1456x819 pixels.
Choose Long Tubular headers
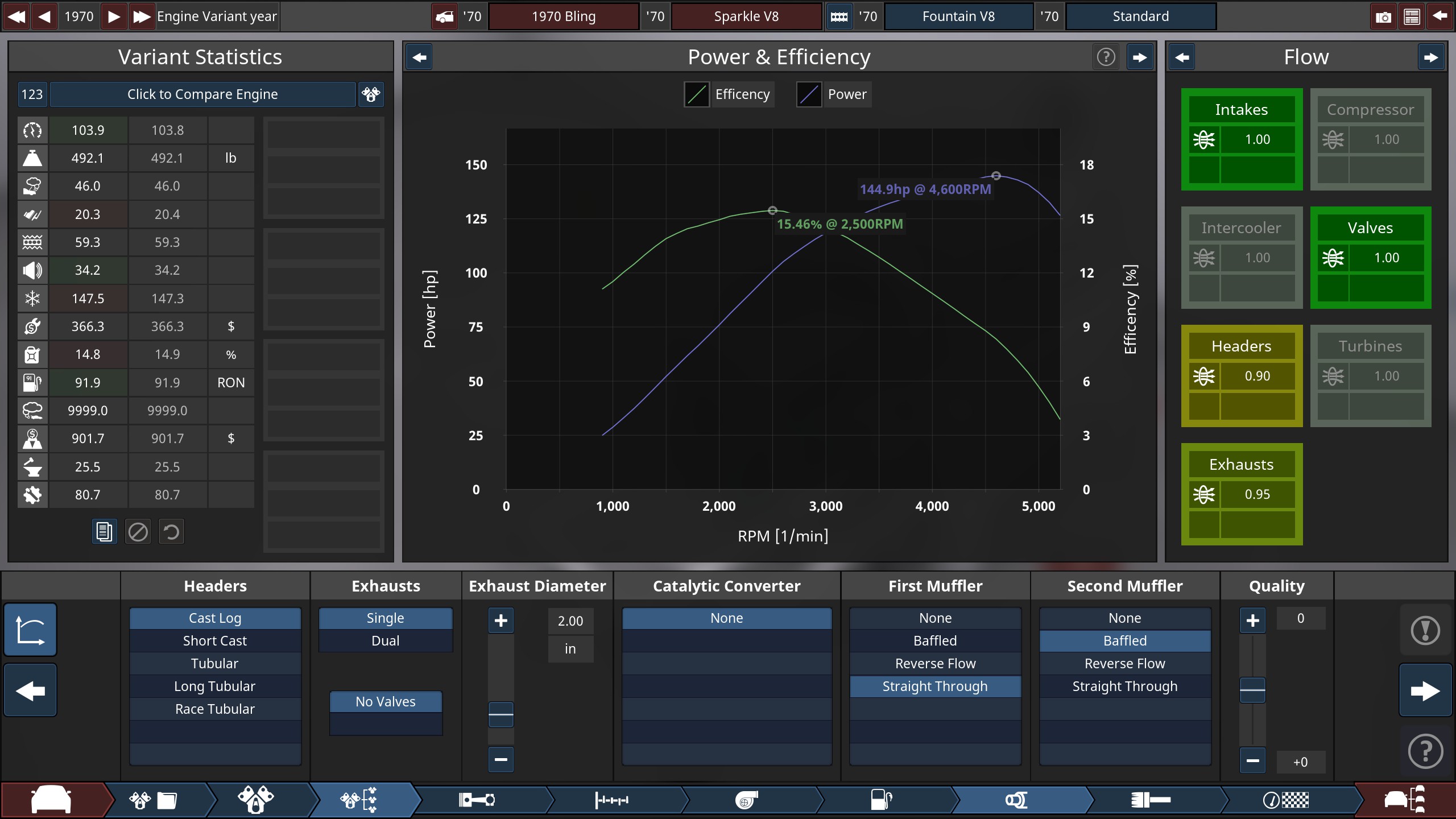tap(215, 686)
